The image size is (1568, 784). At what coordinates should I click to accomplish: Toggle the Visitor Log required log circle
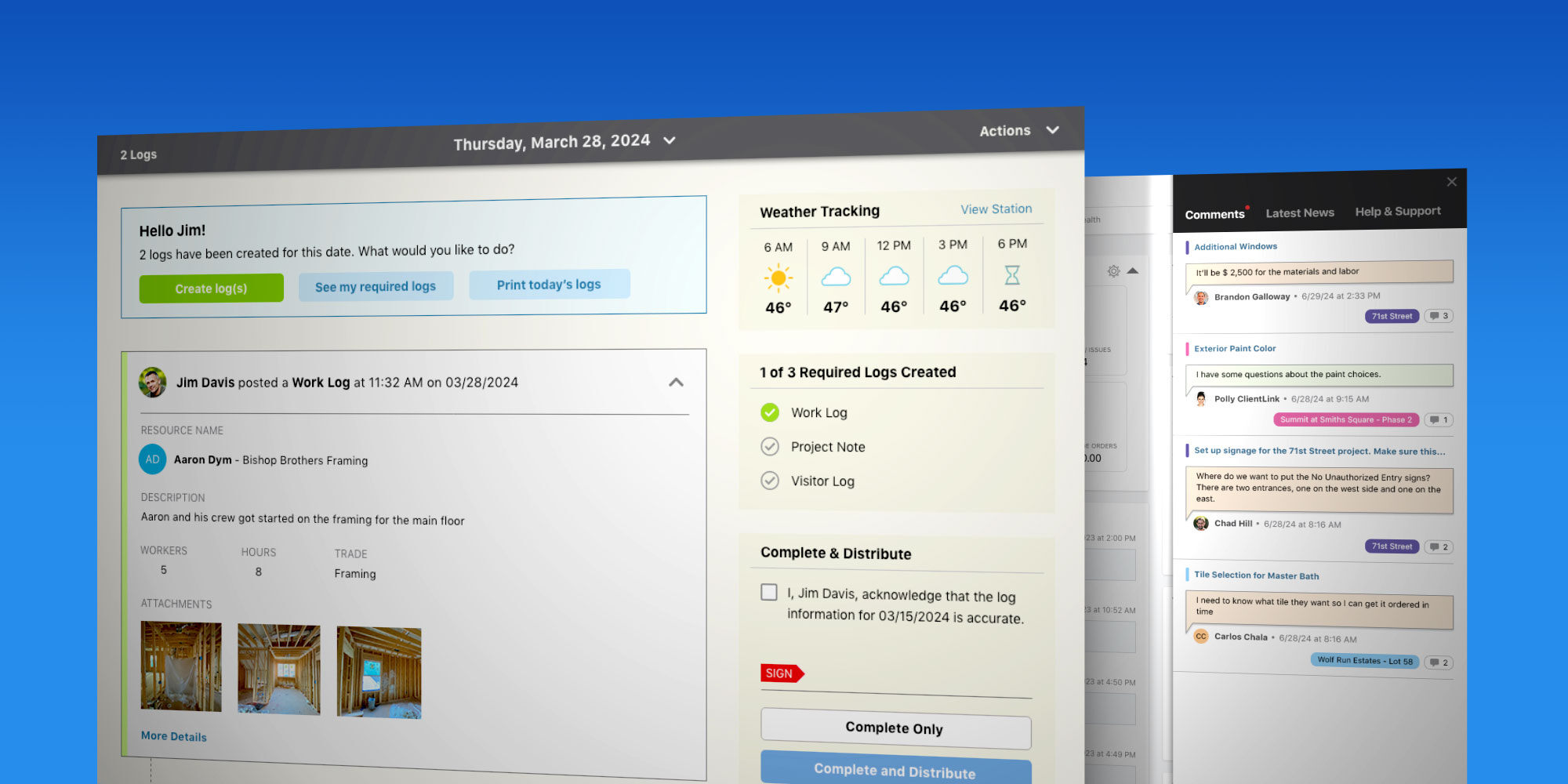[770, 480]
